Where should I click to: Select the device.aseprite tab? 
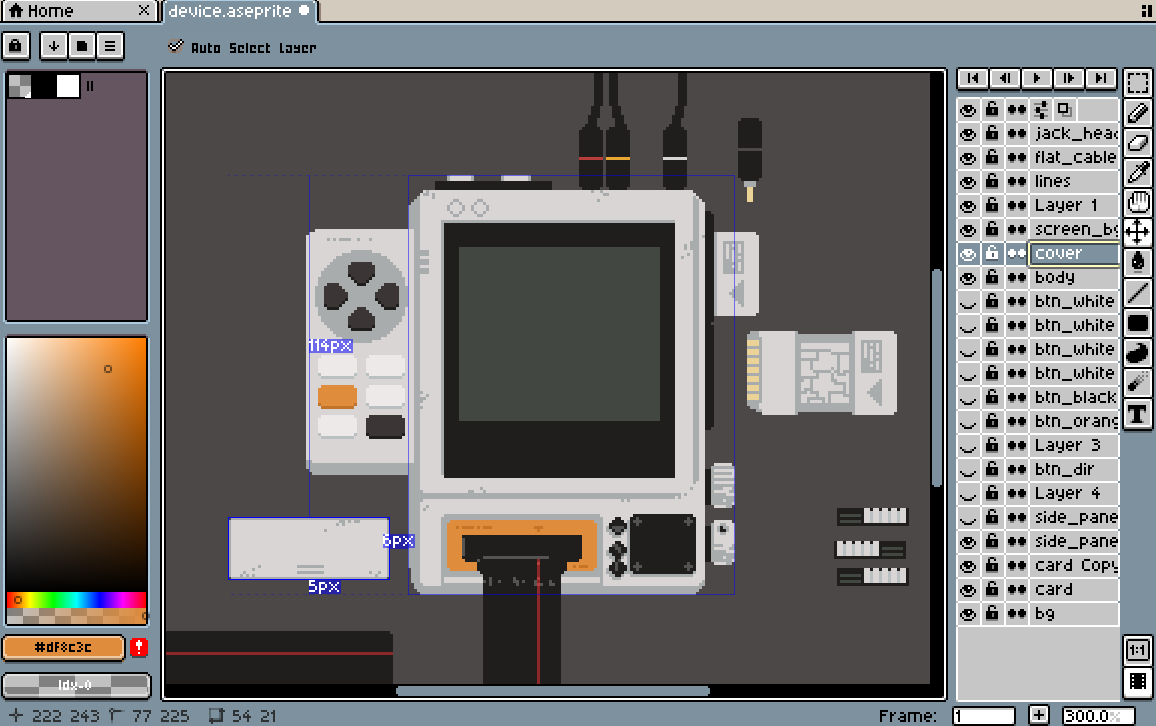click(x=230, y=11)
